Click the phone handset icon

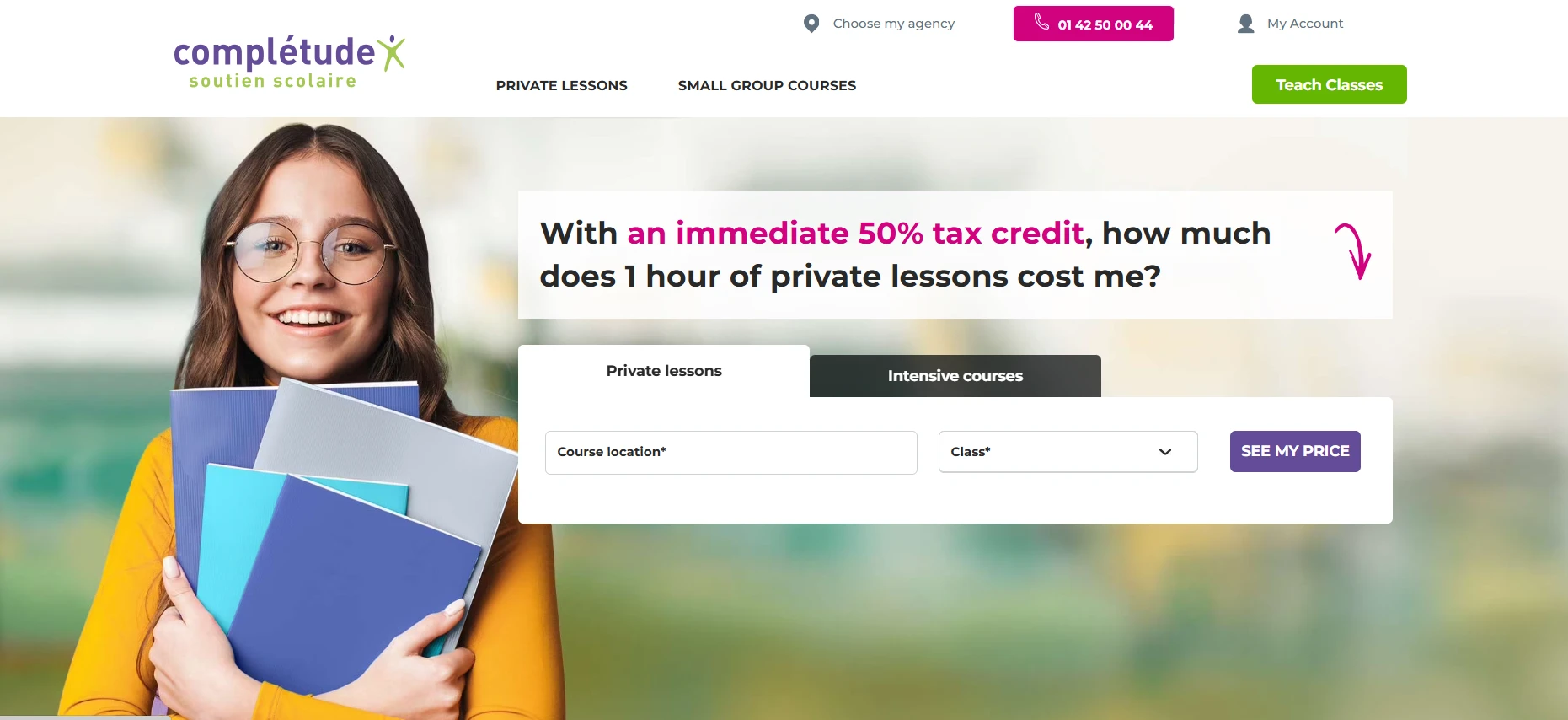(1041, 22)
